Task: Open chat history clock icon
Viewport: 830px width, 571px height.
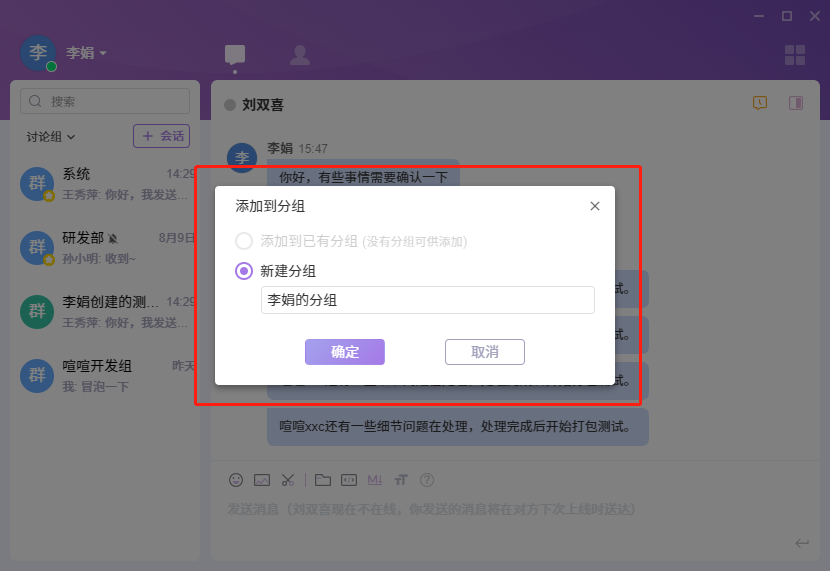Action: point(760,103)
